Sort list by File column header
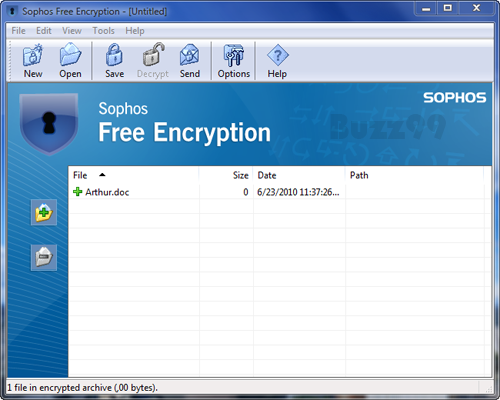Image resolution: width=500 pixels, height=400 pixels. point(134,175)
